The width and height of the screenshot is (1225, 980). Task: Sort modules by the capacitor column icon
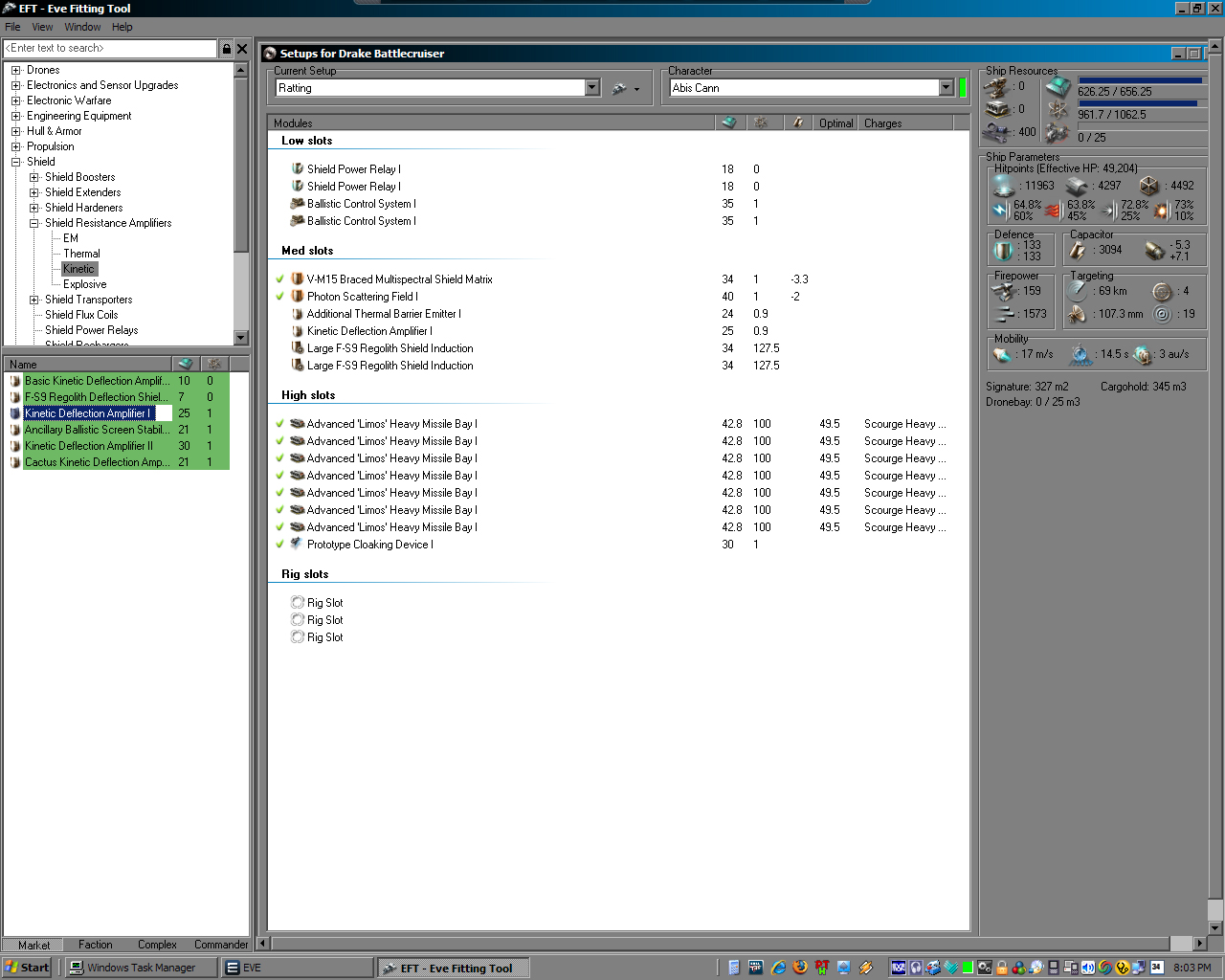tap(797, 122)
